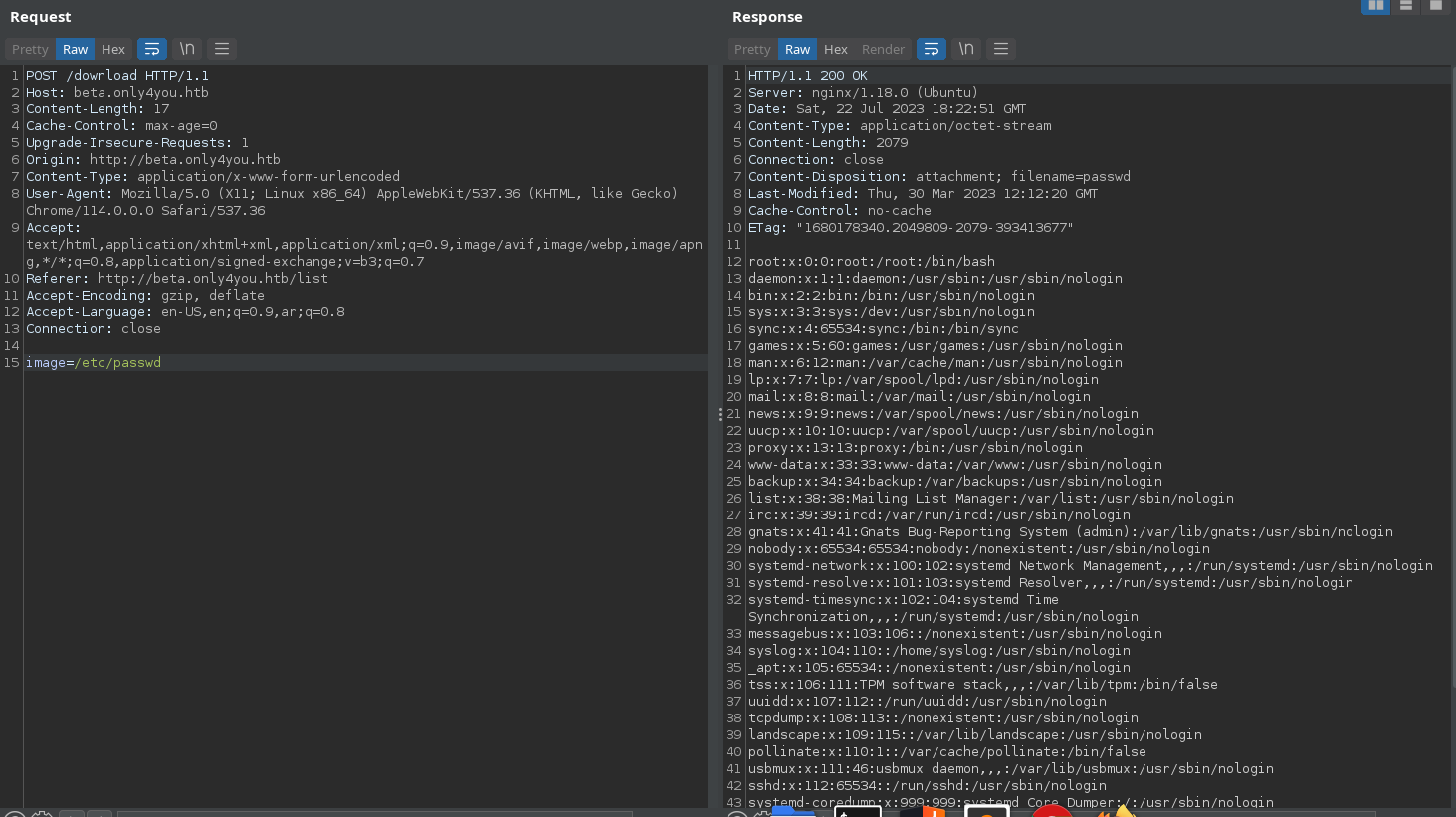
Task: Click the Request panel heading
Action: point(41,17)
